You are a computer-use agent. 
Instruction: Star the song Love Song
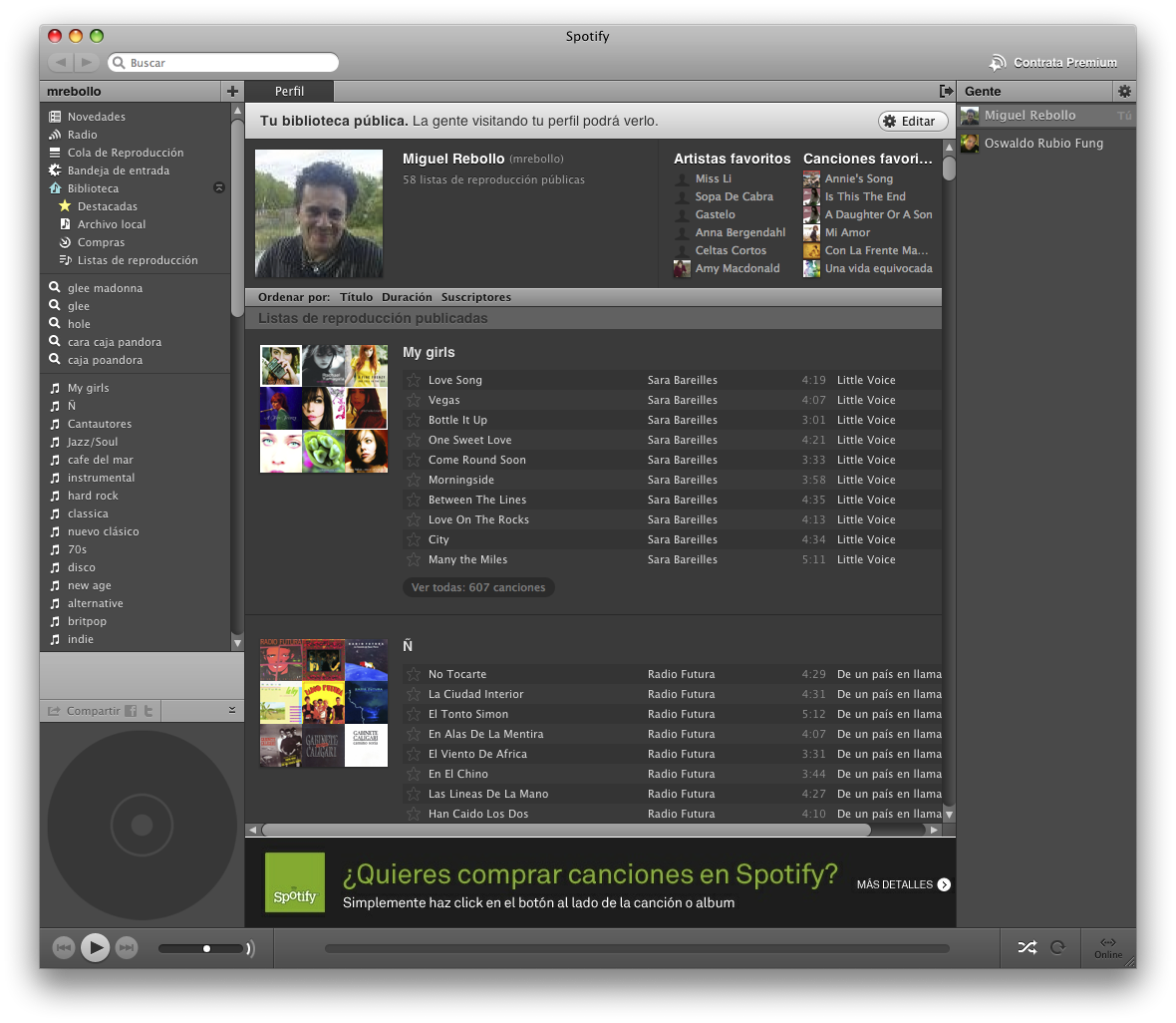tap(414, 381)
